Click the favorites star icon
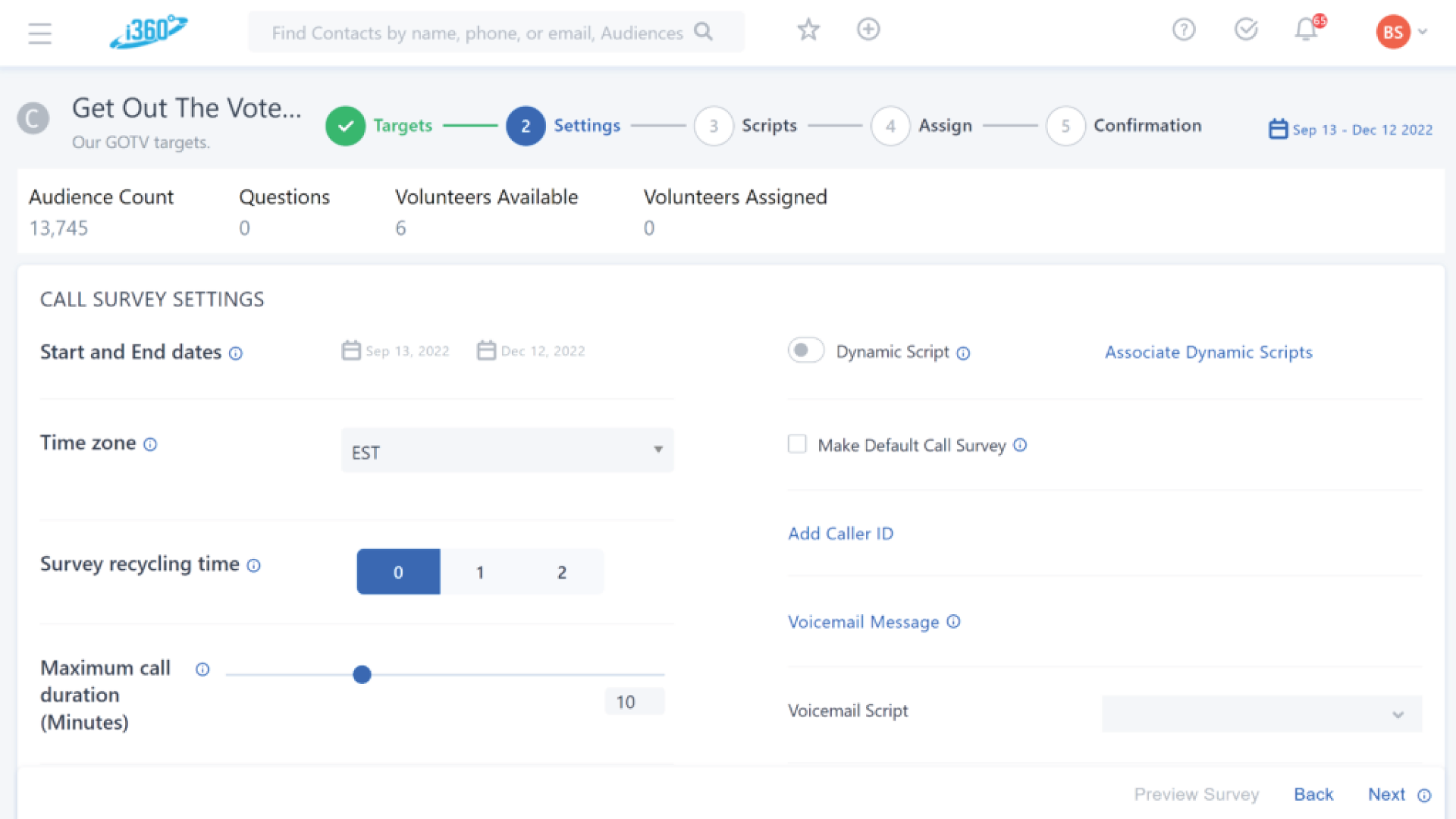This screenshot has height=819, width=1456. click(808, 30)
